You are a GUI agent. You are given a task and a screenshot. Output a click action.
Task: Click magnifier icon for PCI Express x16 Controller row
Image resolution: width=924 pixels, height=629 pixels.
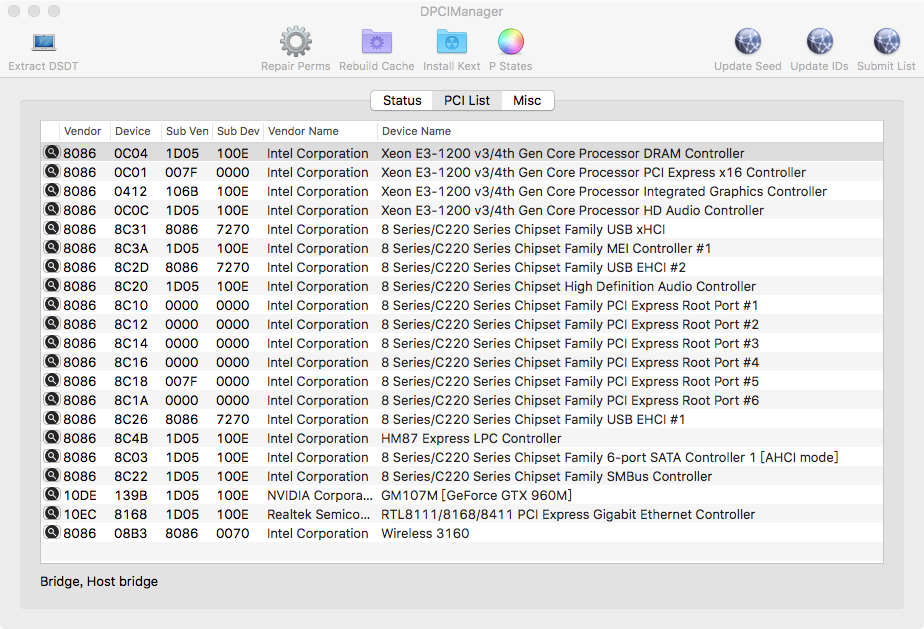point(52,171)
